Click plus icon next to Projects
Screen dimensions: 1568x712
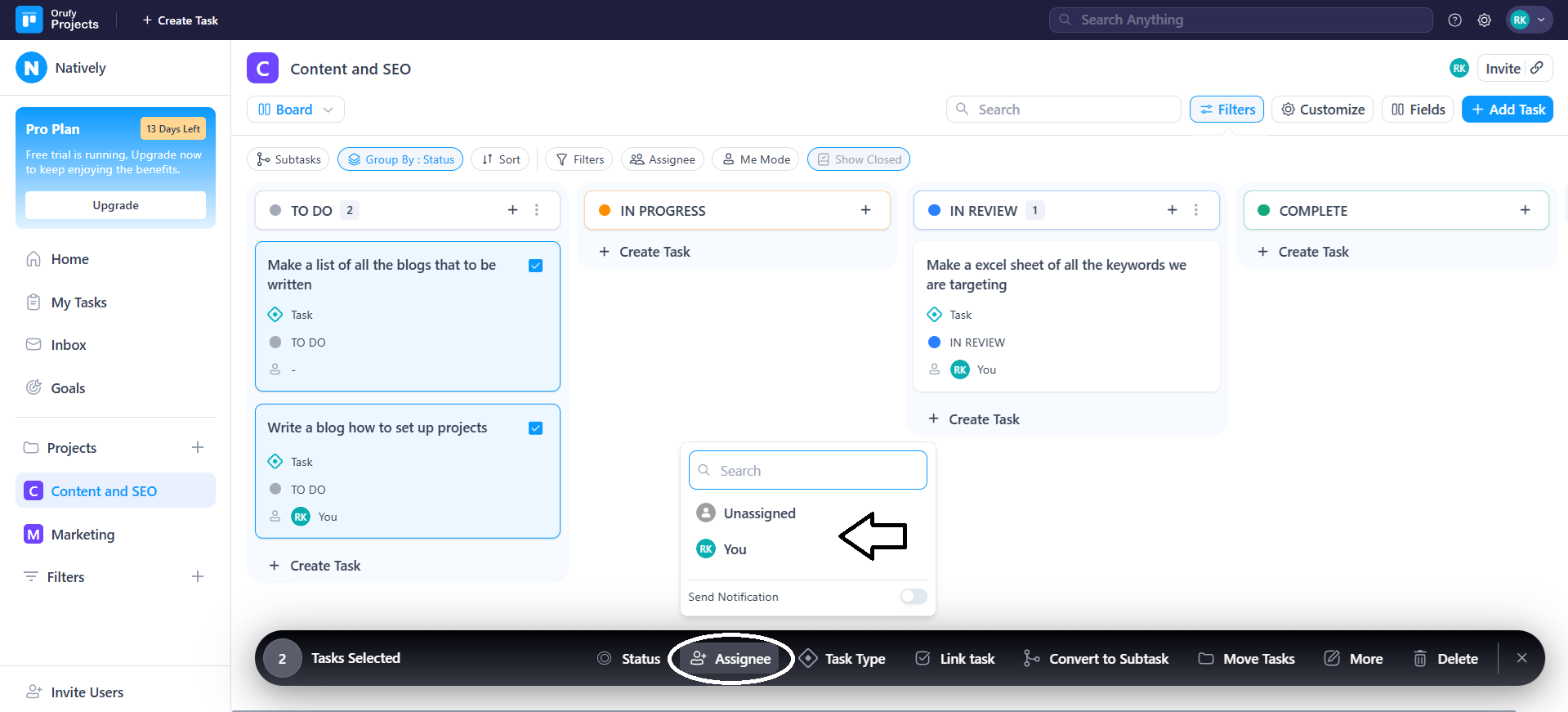coord(198,448)
